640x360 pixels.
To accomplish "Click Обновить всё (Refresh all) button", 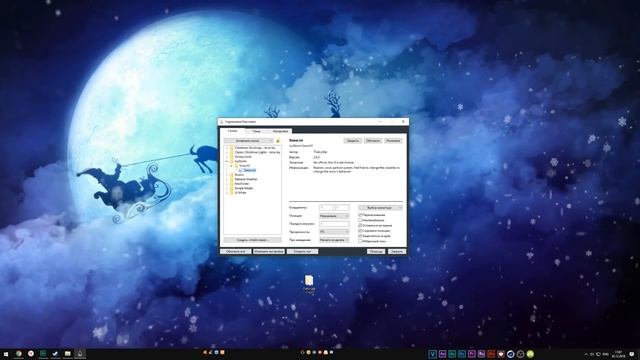I will point(236,251).
